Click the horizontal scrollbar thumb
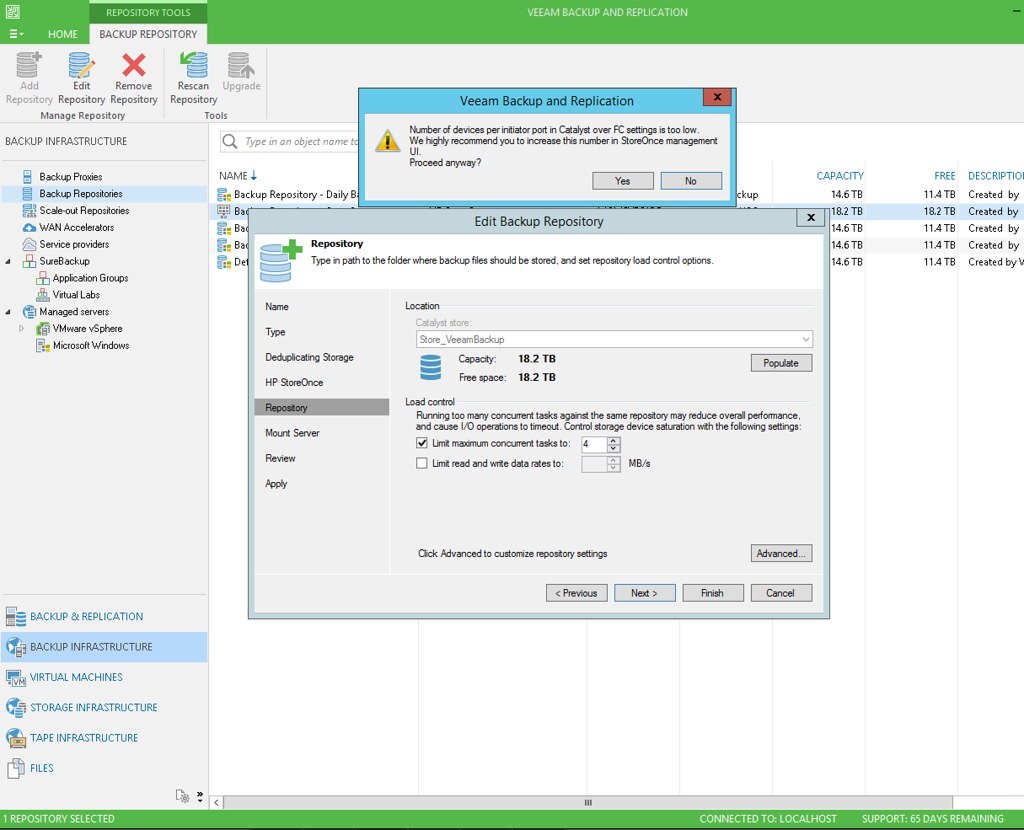 588,803
